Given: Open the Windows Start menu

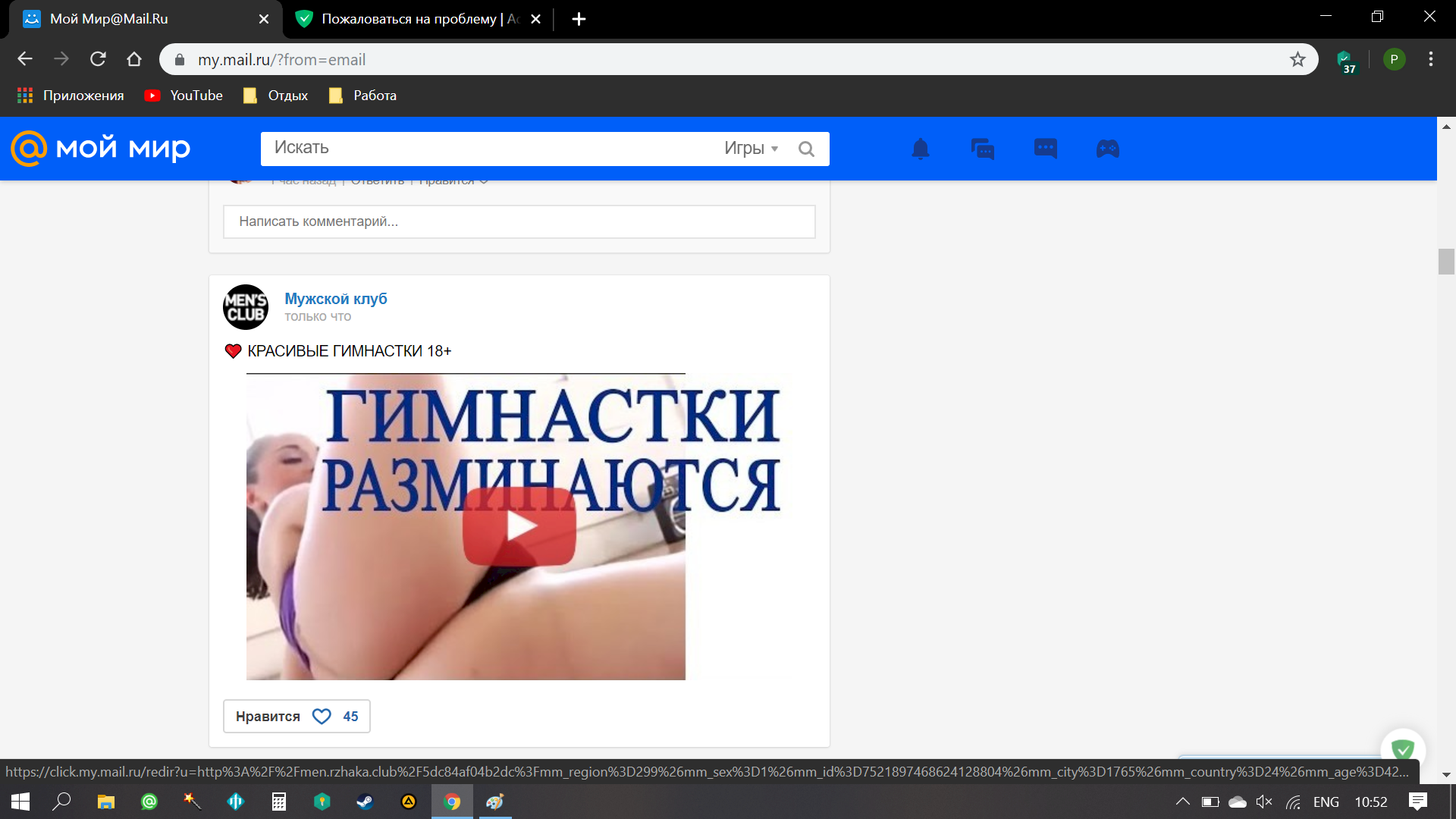Looking at the screenshot, I should point(20,802).
